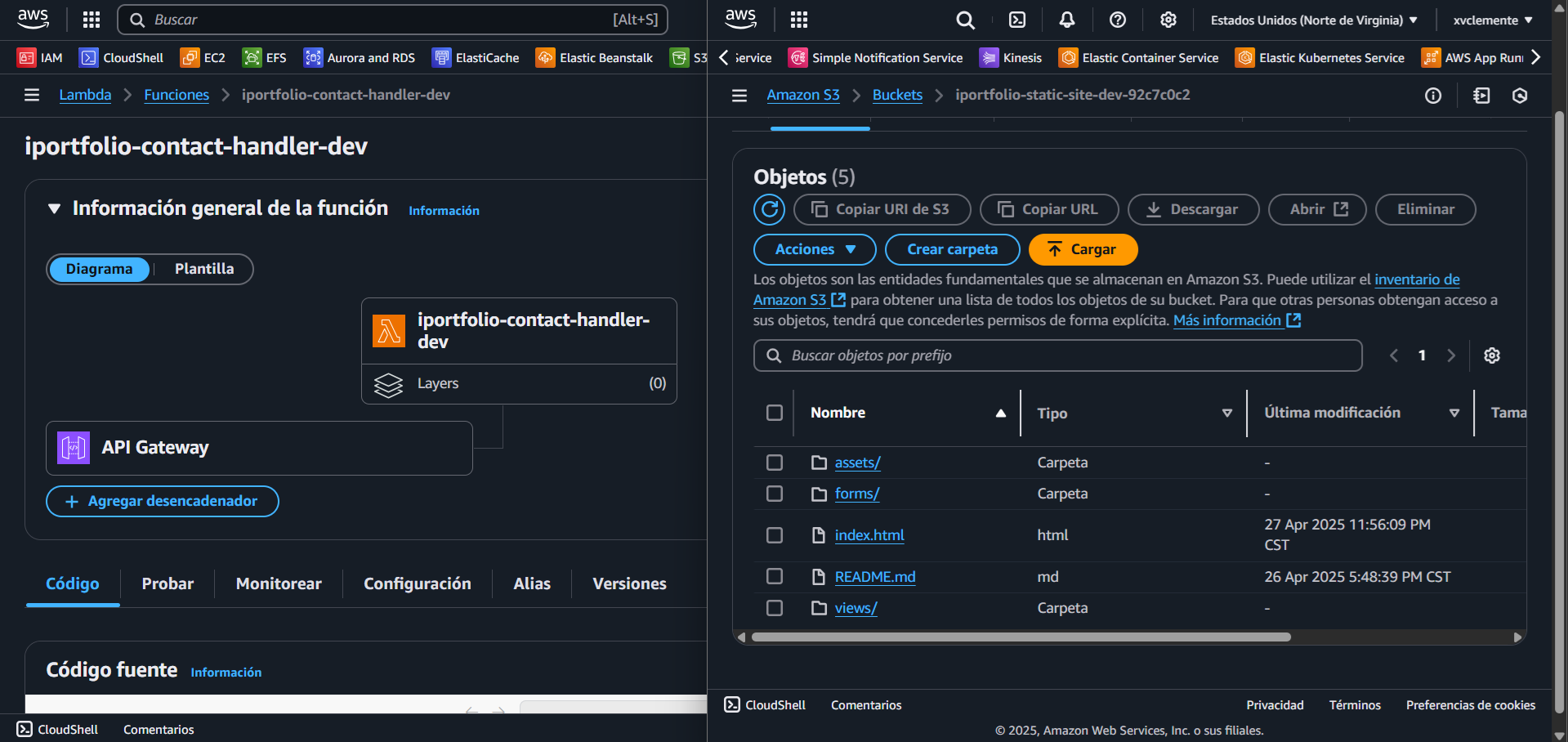Open the region selector dropdown

1312,20
